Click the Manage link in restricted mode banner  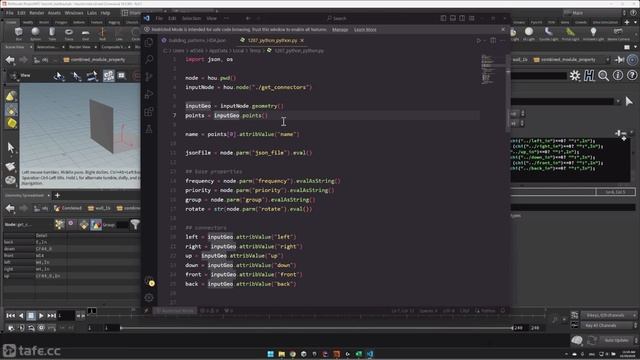click(340, 29)
